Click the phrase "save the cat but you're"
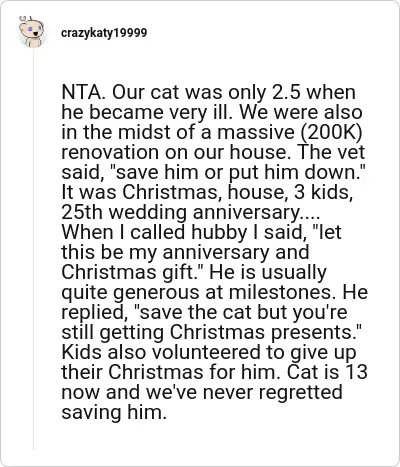This screenshot has height=467, width=400. [242, 313]
